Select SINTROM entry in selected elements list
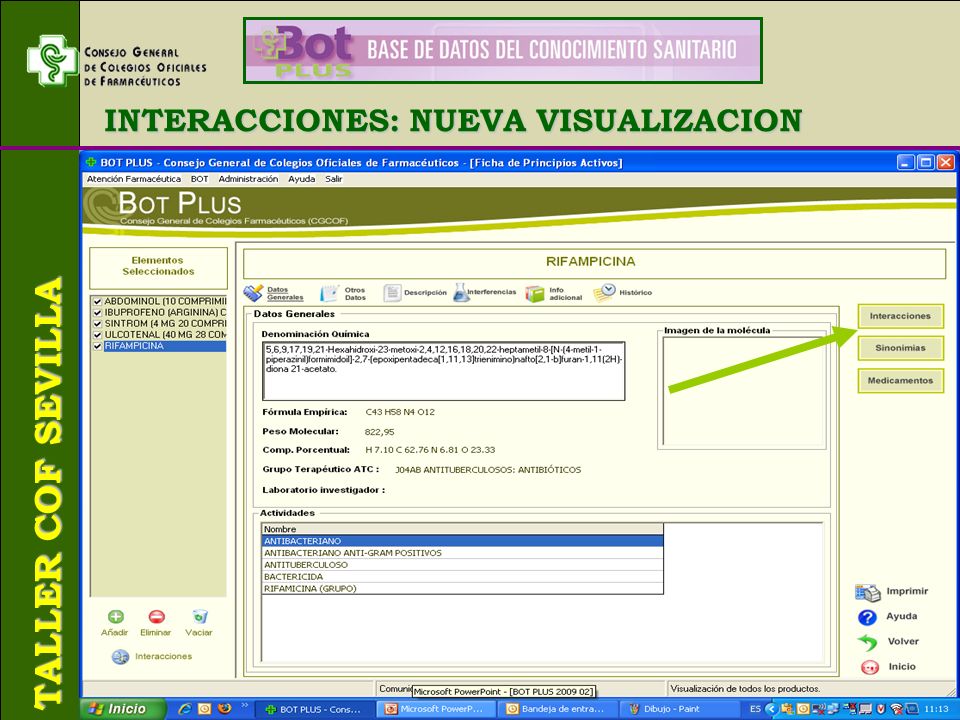Viewport: 960px width, 720px height. [x=165, y=324]
